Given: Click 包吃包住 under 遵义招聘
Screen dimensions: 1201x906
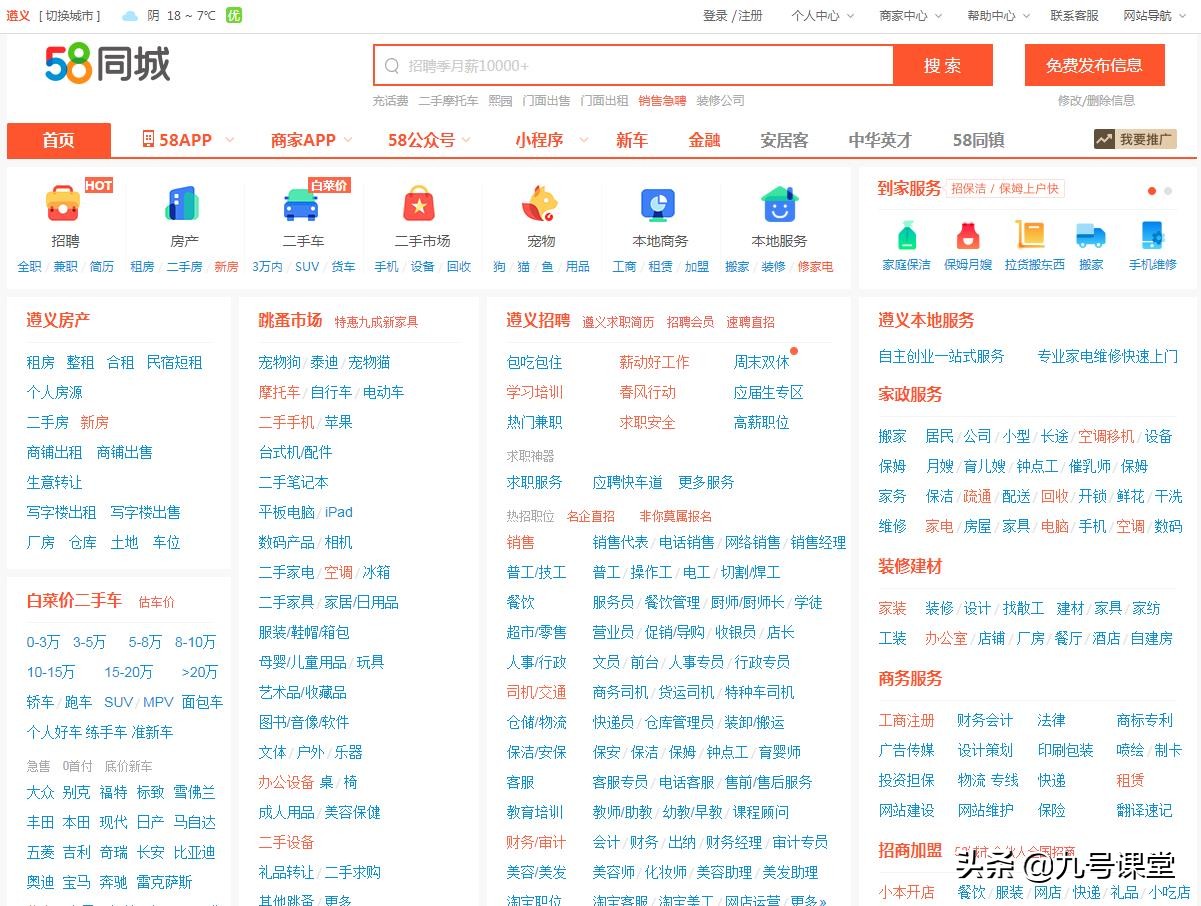Looking at the screenshot, I should point(534,362).
